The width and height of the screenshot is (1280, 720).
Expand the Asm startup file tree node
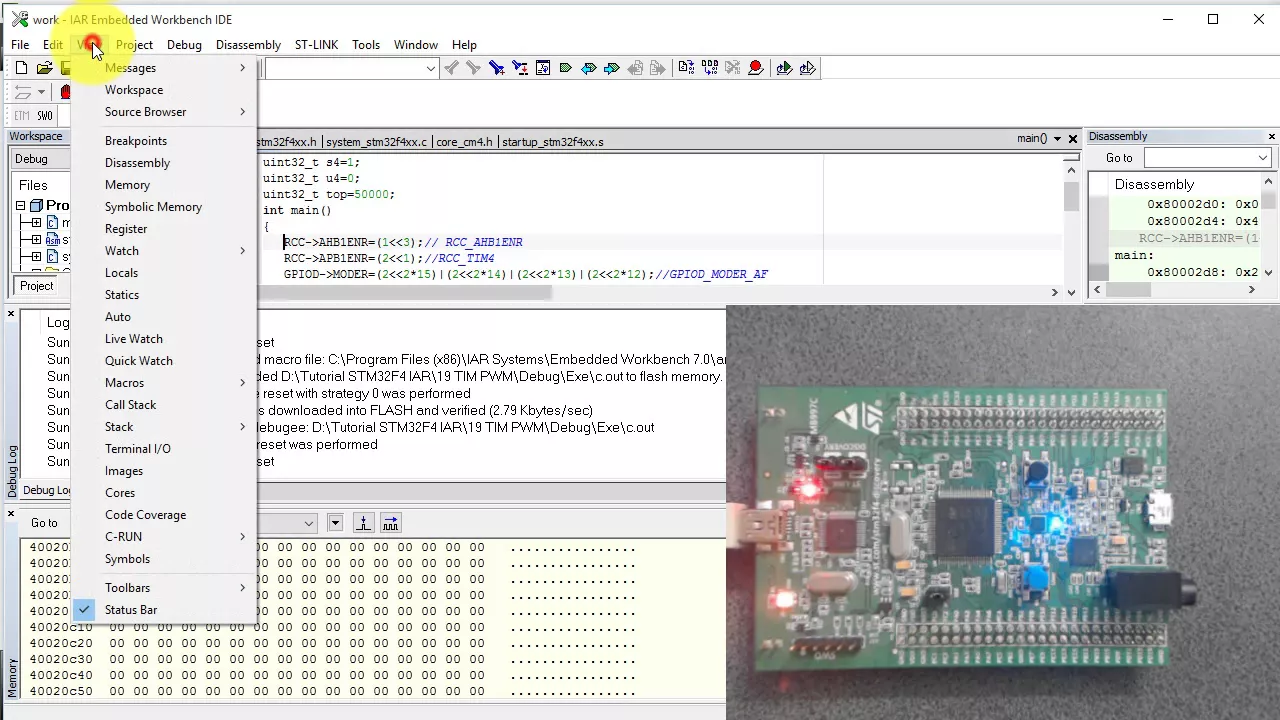tap(36, 240)
